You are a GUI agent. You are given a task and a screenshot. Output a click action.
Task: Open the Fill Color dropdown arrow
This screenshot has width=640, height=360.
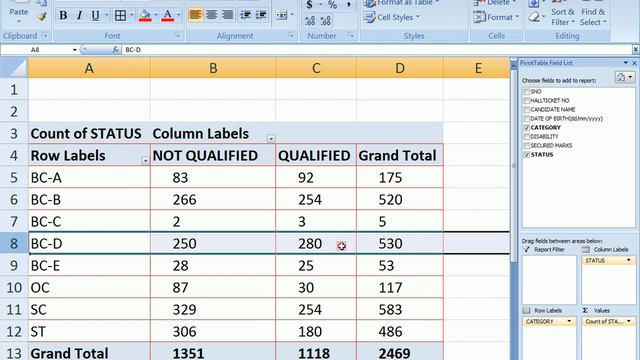click(x=155, y=16)
